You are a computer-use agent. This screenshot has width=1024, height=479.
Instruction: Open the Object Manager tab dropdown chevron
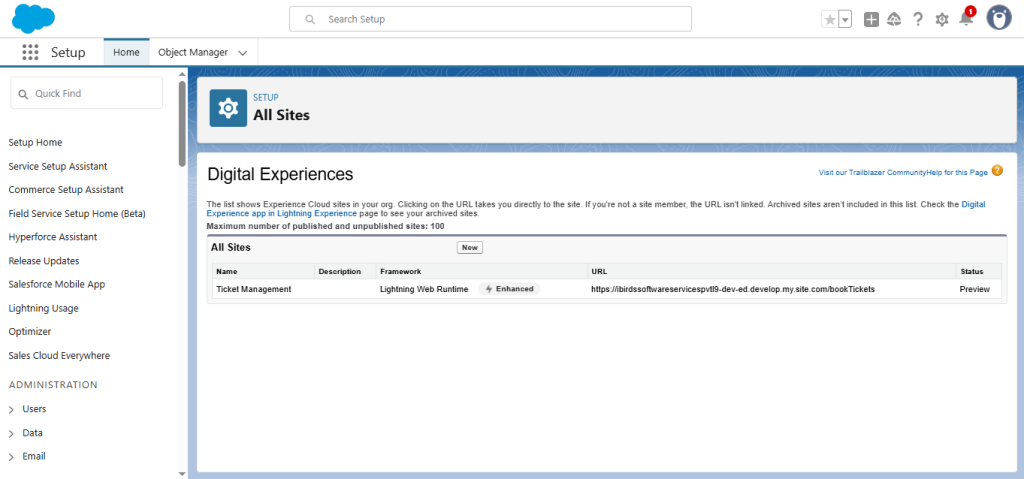click(x=243, y=52)
